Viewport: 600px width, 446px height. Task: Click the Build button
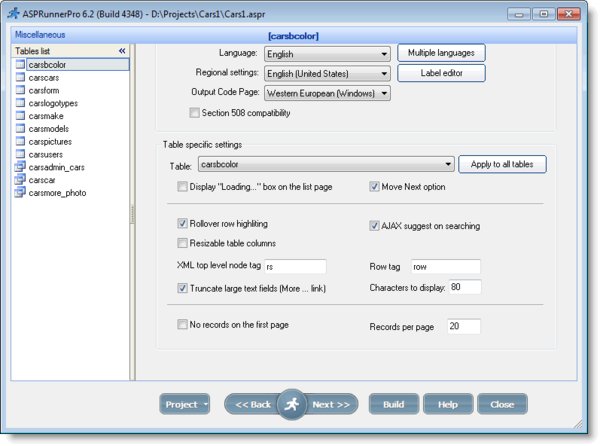point(394,404)
